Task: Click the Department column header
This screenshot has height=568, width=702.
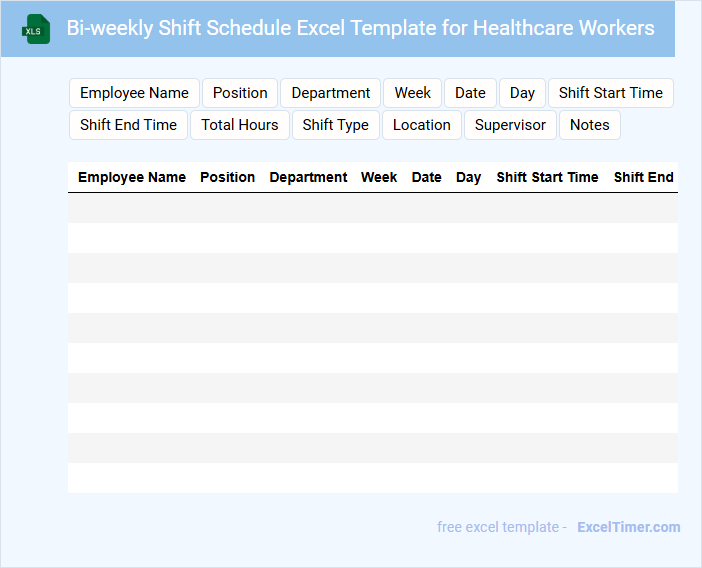Action: point(308,177)
